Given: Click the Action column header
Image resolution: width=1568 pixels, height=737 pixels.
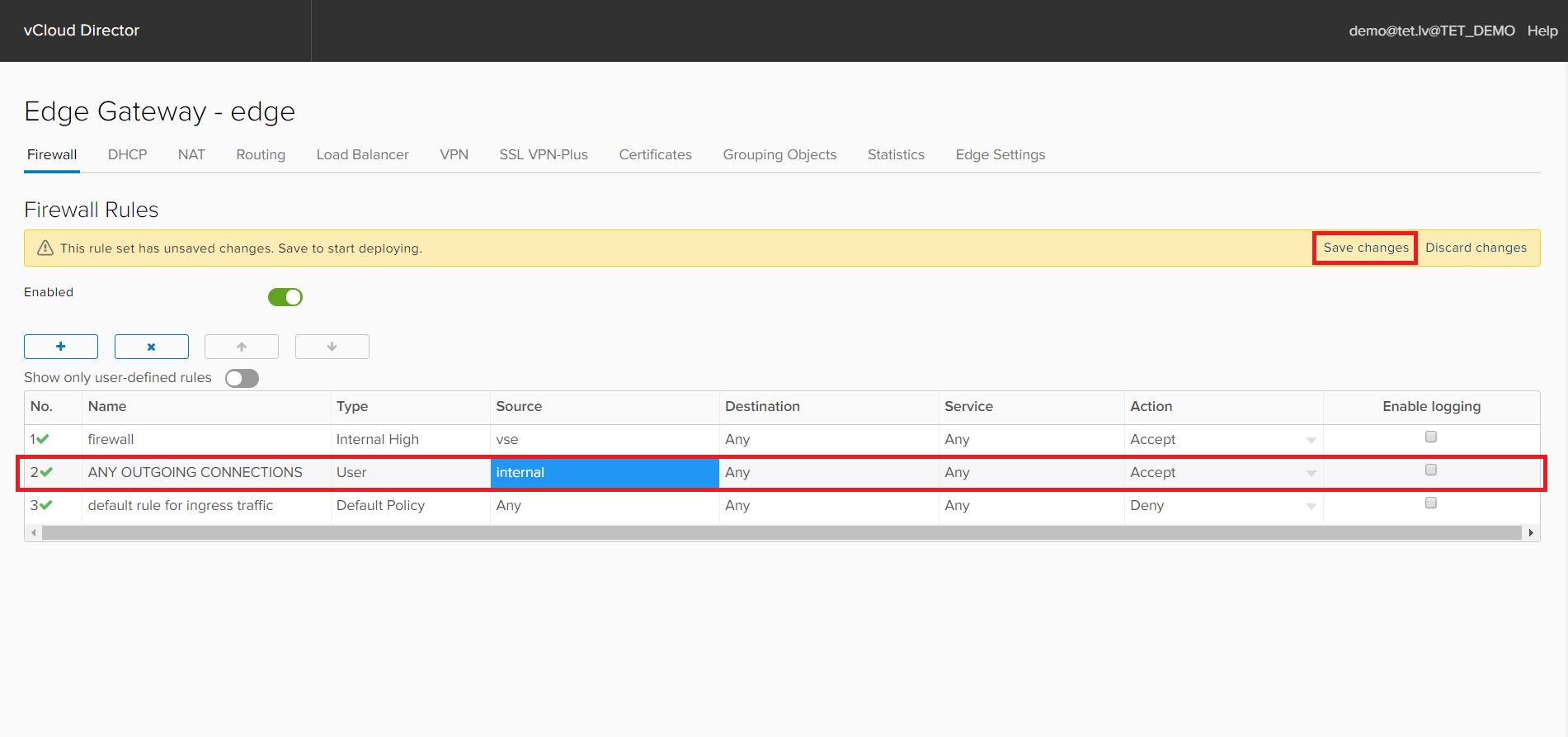Looking at the screenshot, I should coord(1224,407).
